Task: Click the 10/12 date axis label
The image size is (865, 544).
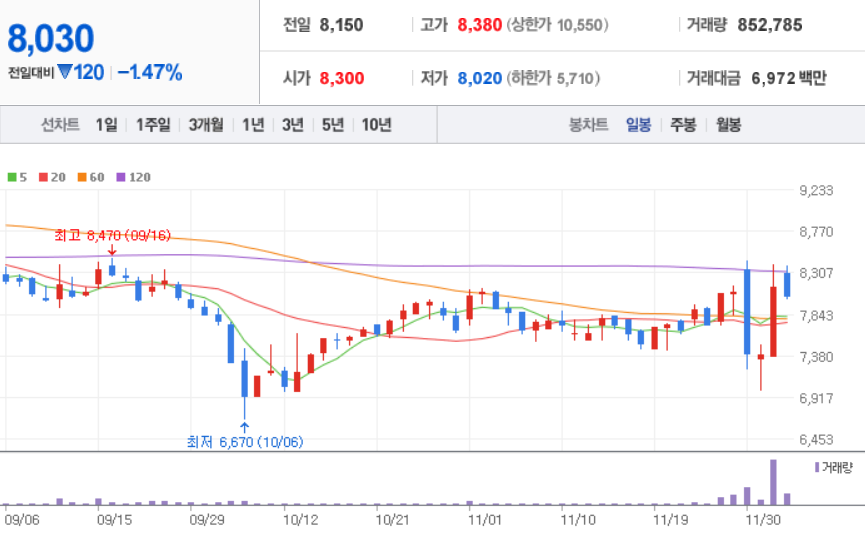Action: coord(301,520)
